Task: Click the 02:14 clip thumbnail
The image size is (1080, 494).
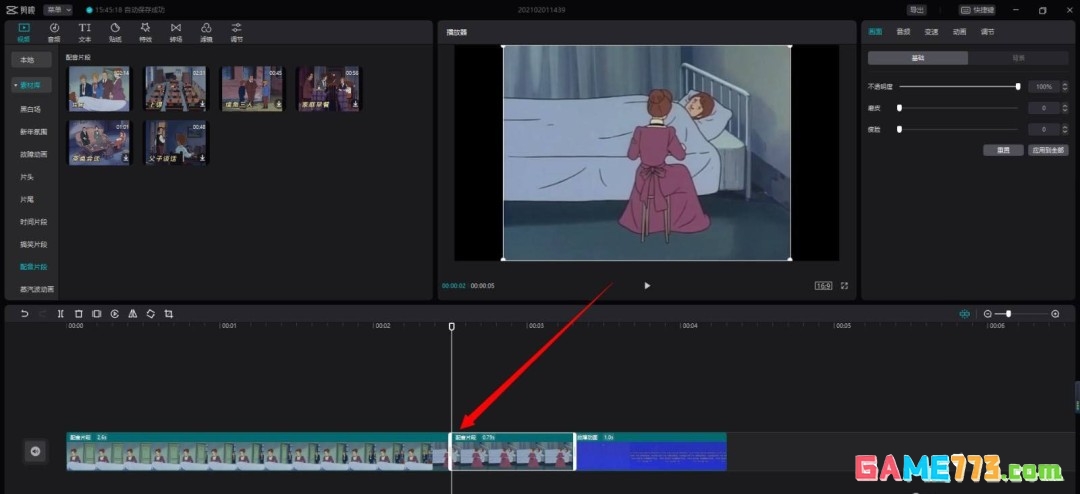Action: [99, 88]
